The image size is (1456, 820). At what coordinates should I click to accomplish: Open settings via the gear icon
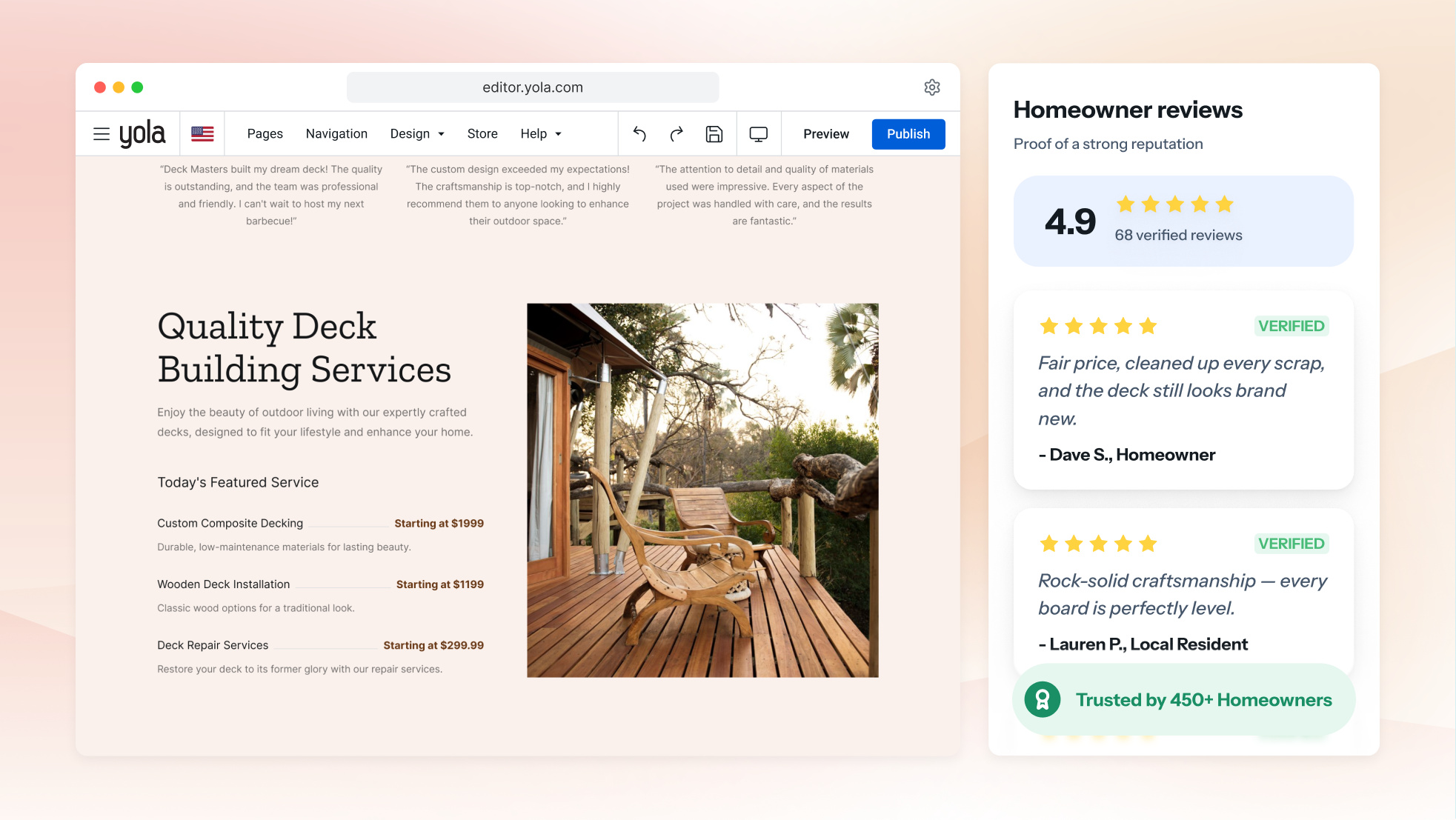coord(932,87)
